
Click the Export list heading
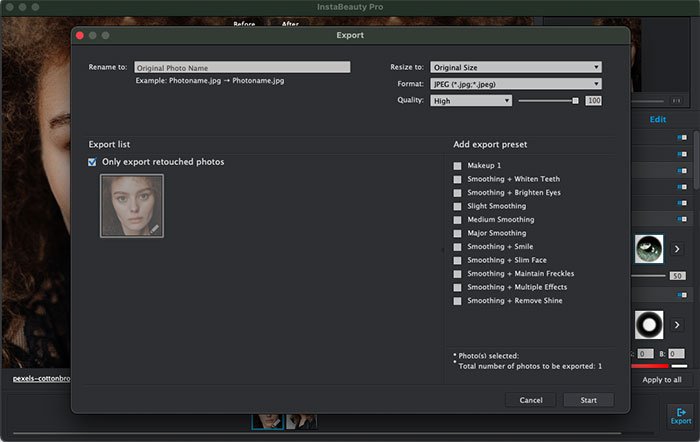[109, 144]
